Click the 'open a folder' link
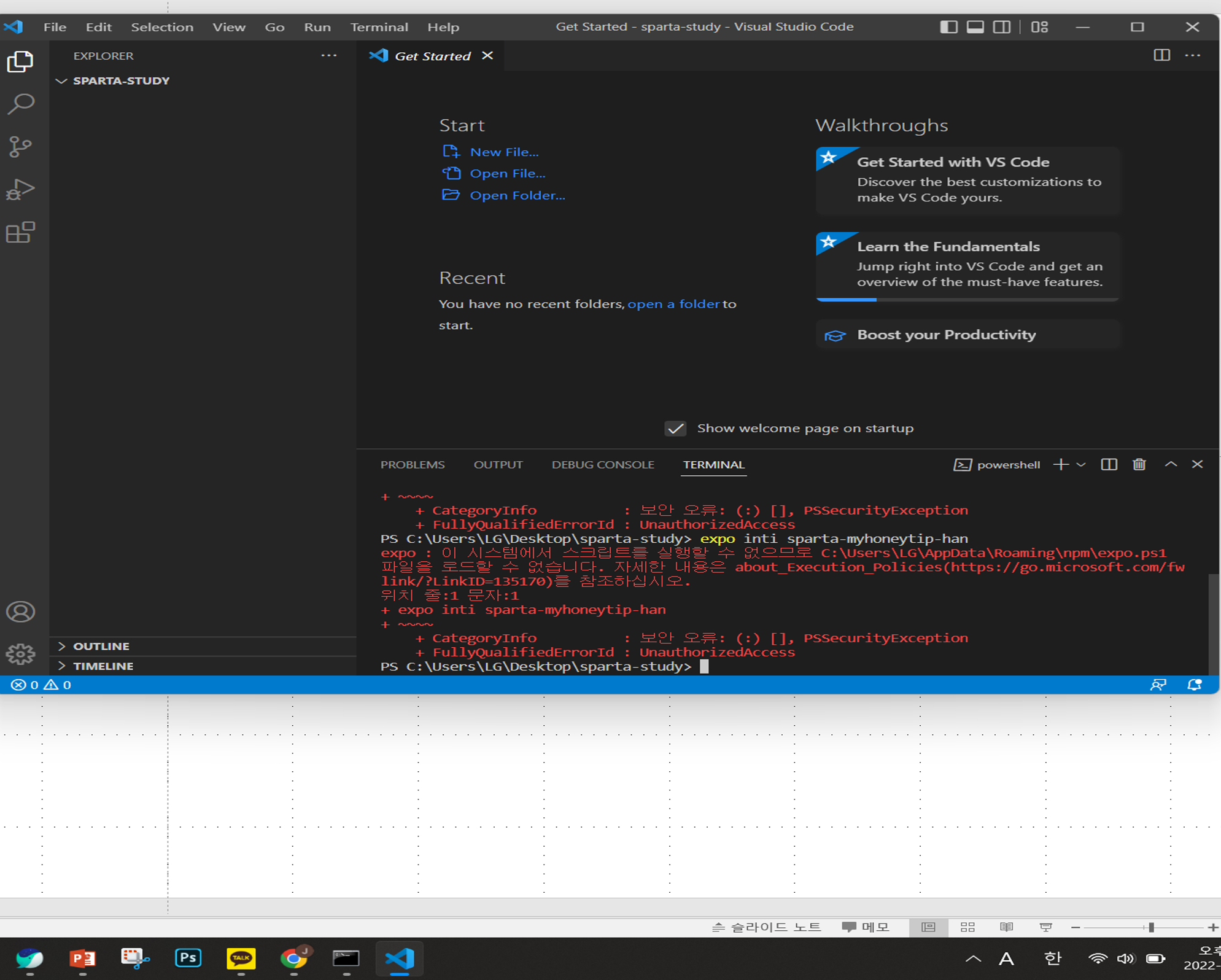Image resolution: width=1221 pixels, height=980 pixels. click(673, 304)
